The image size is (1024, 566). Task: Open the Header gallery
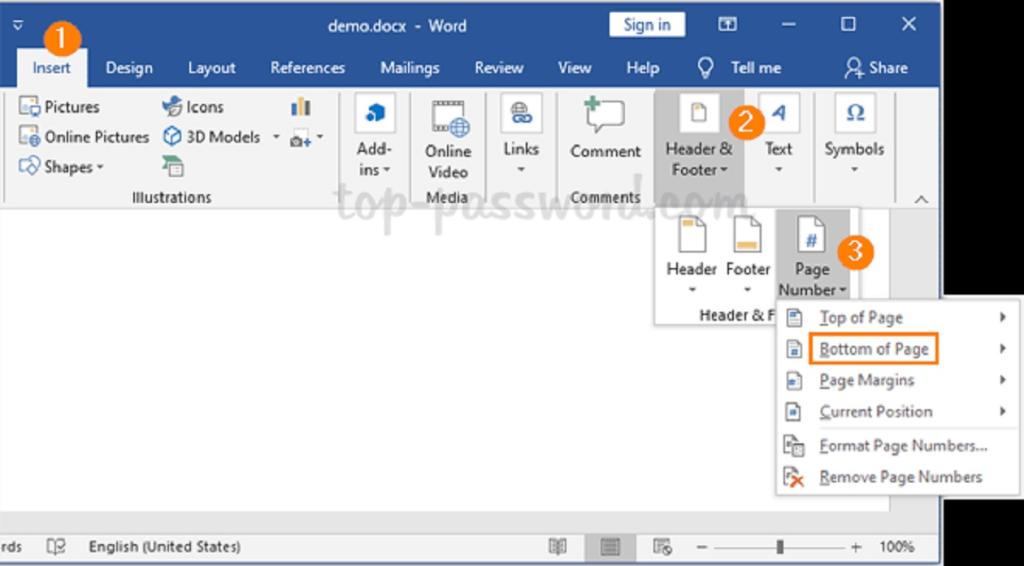(692, 256)
